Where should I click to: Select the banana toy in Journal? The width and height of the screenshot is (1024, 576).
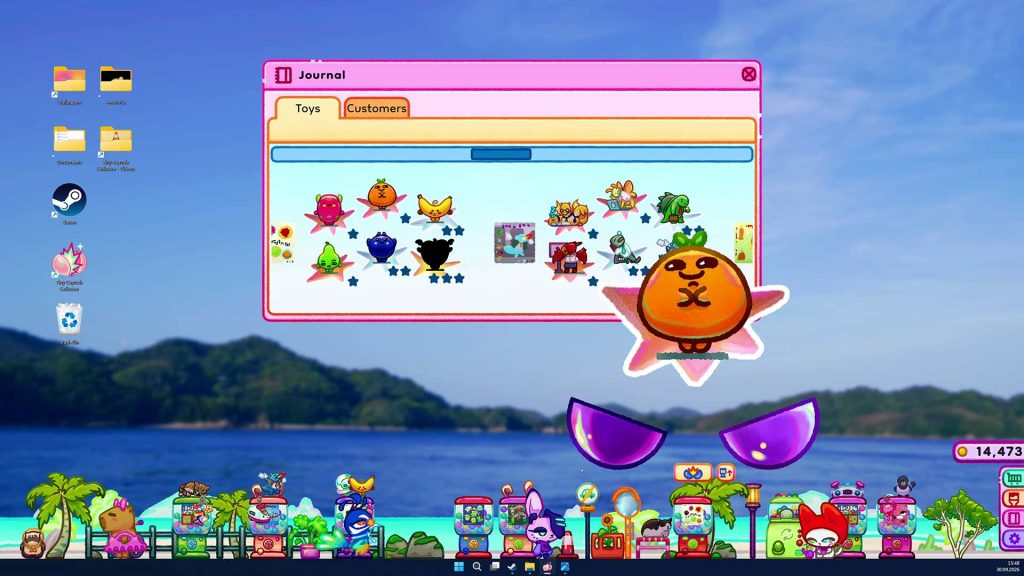click(x=436, y=210)
